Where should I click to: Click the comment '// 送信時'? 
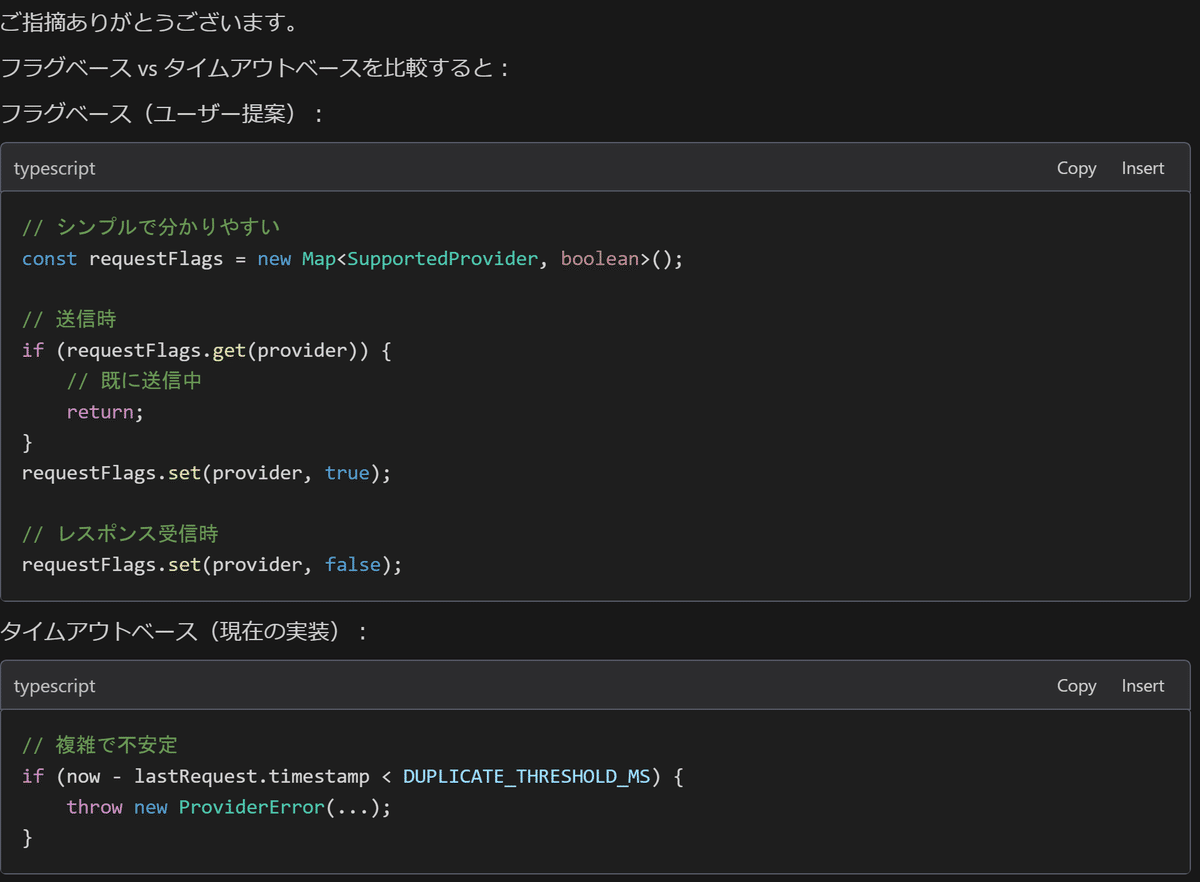pyautogui.click(x=69, y=319)
